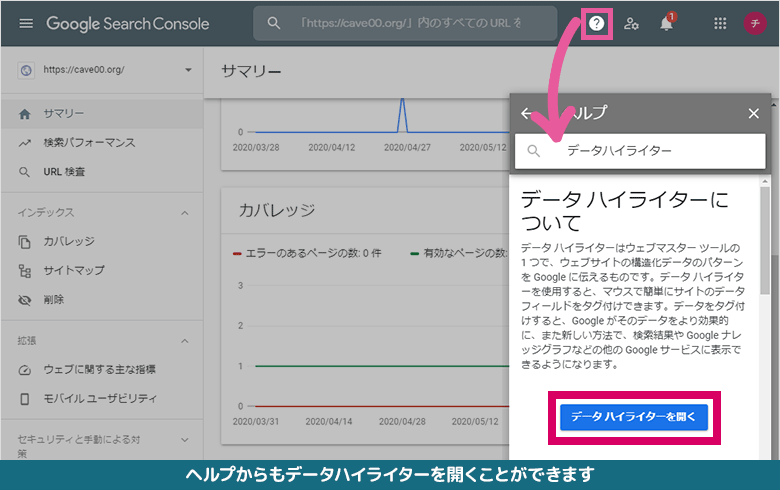
Task: Open the account avatar menu
Action: click(x=755, y=23)
